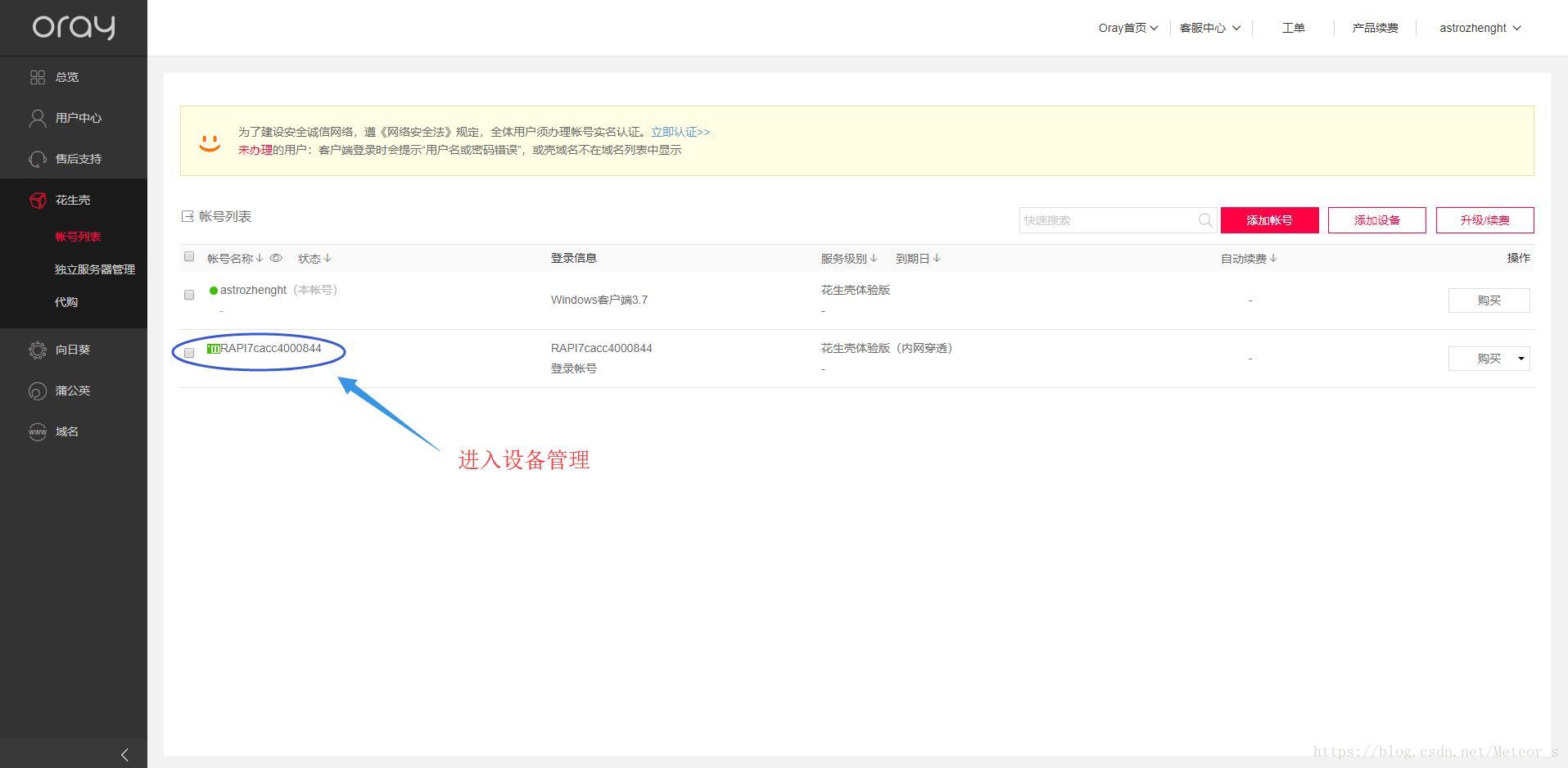The width and height of the screenshot is (1568, 768).
Task: Click the search magnifier icon
Action: click(1205, 220)
